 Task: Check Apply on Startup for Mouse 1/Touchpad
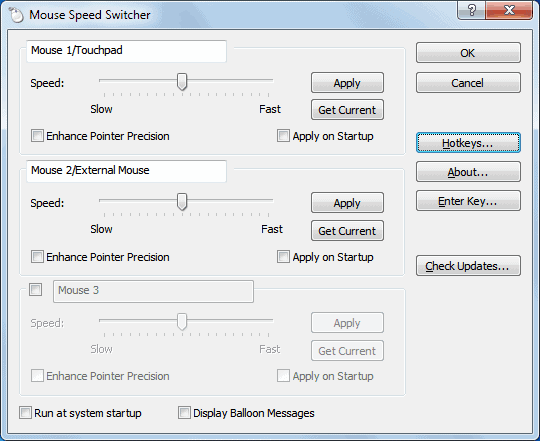pos(283,136)
